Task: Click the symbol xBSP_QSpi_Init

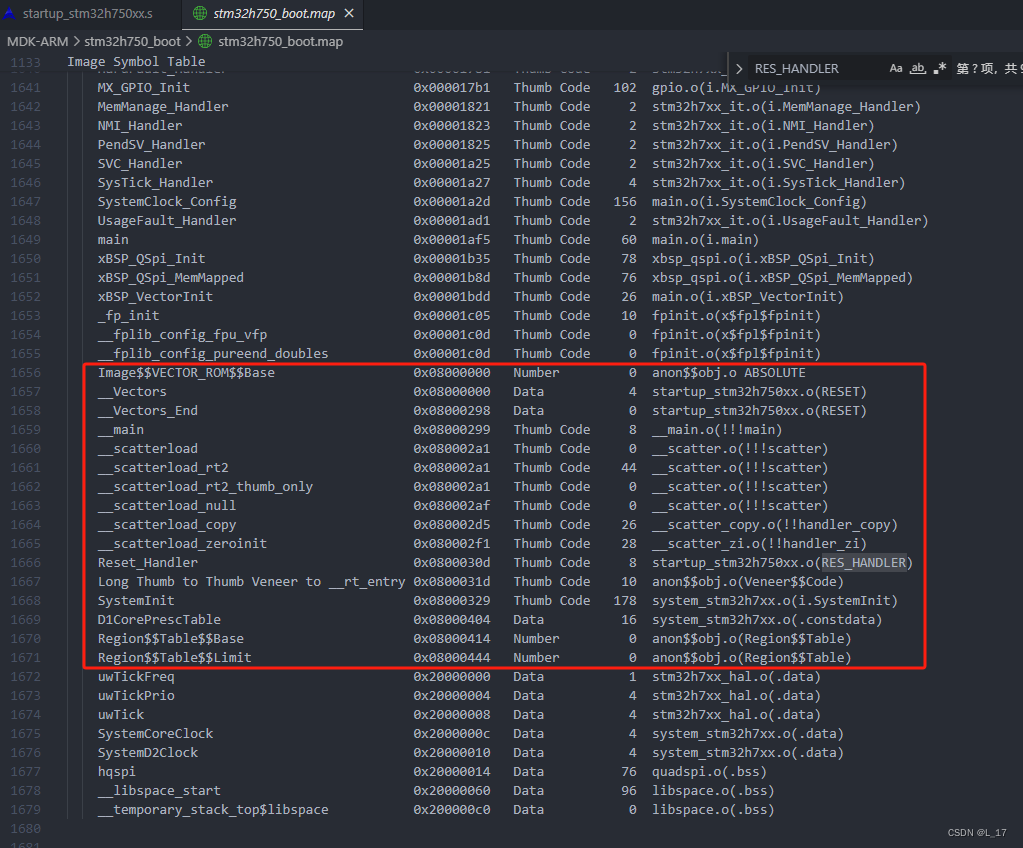Action: (151, 258)
